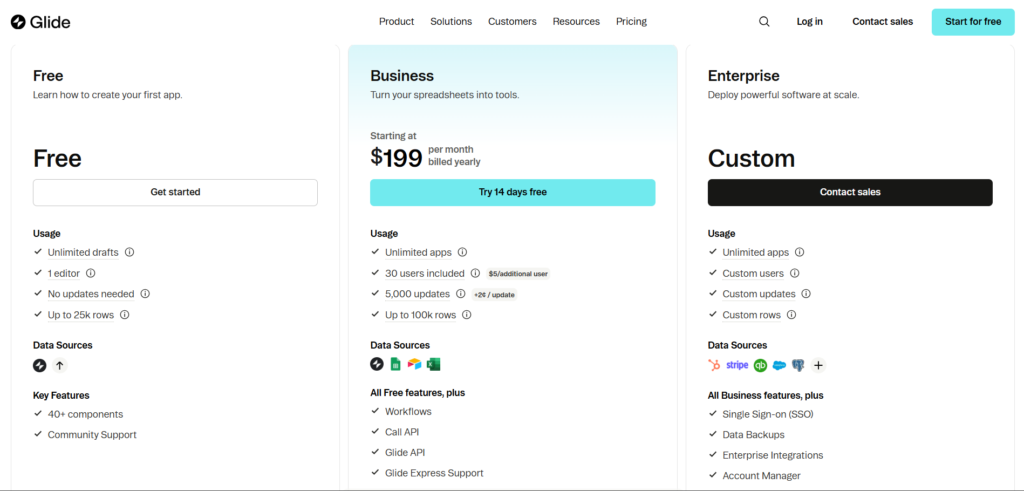The image size is (1024, 491).
Task: Open the Customers menu
Action: pos(512,22)
